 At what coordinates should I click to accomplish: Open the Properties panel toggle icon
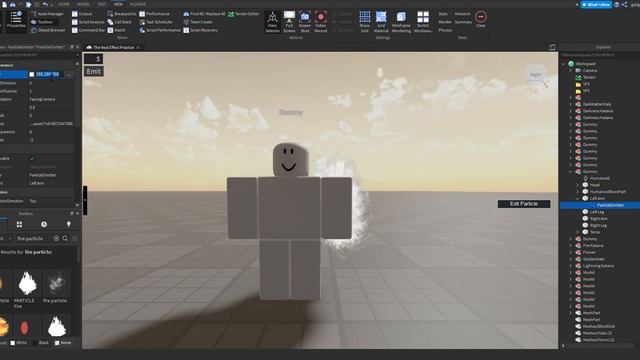[x=16, y=20]
